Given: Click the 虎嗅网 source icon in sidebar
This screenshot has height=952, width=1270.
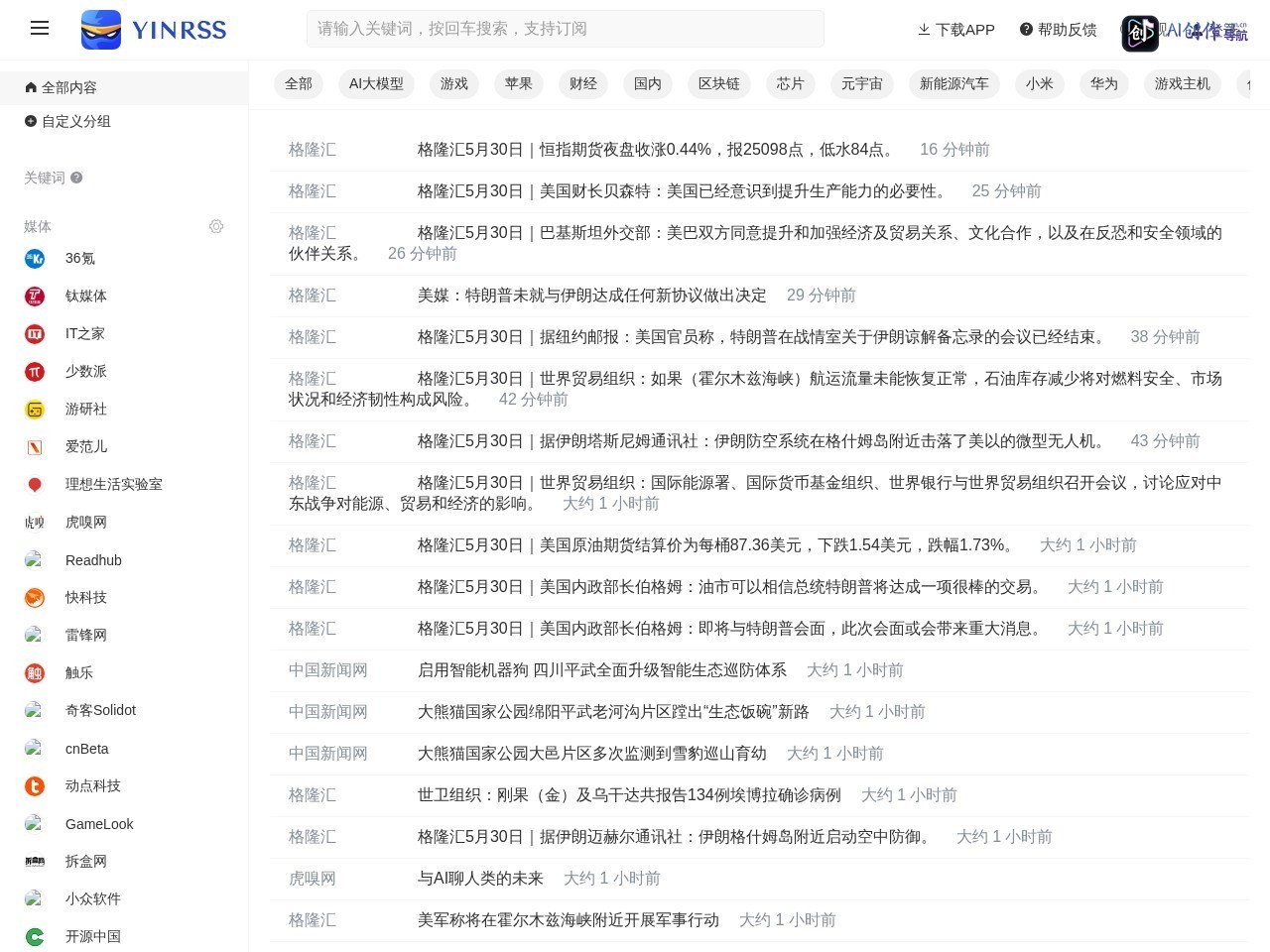Looking at the screenshot, I should coord(35,523).
